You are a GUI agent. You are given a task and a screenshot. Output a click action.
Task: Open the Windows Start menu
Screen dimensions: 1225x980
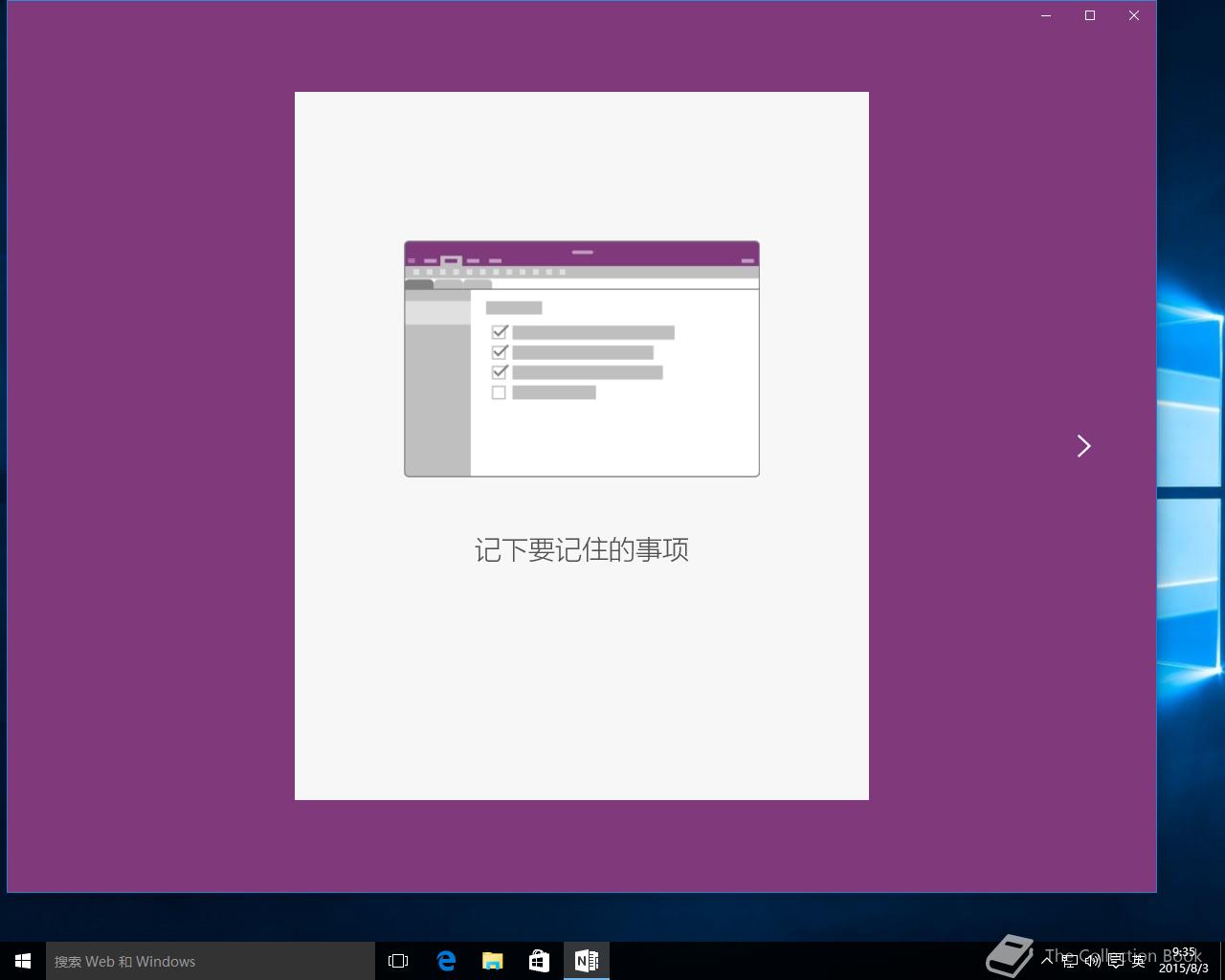pos(23,961)
